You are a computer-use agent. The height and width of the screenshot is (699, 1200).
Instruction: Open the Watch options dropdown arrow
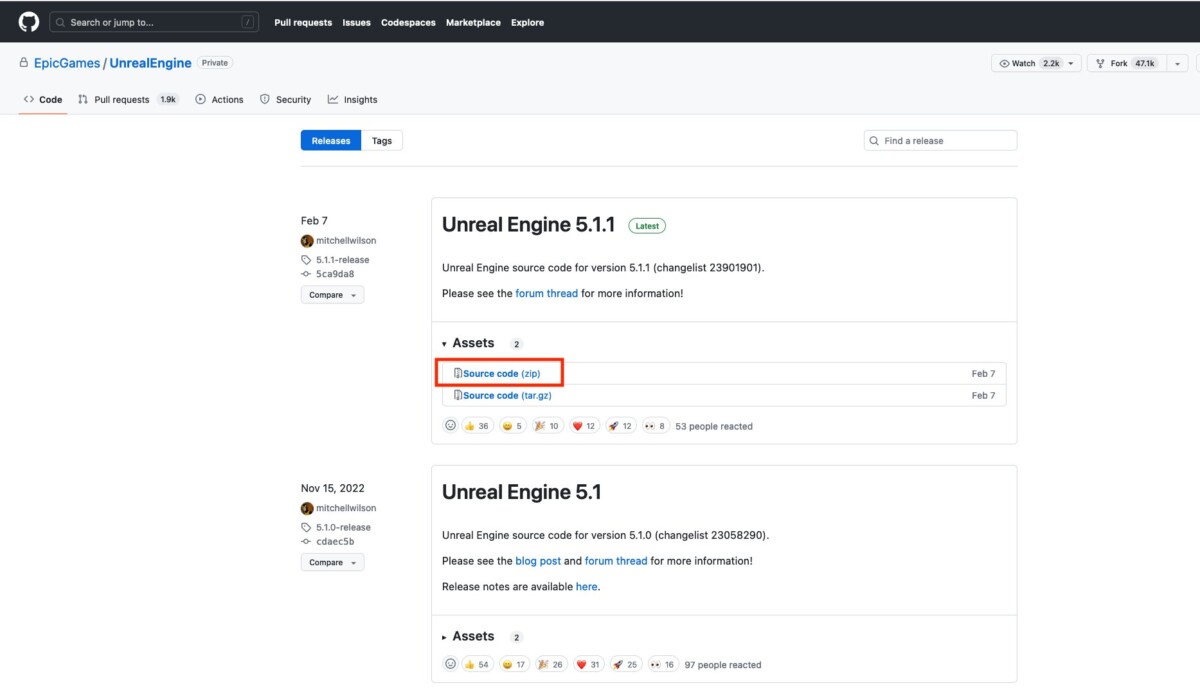coord(1073,63)
